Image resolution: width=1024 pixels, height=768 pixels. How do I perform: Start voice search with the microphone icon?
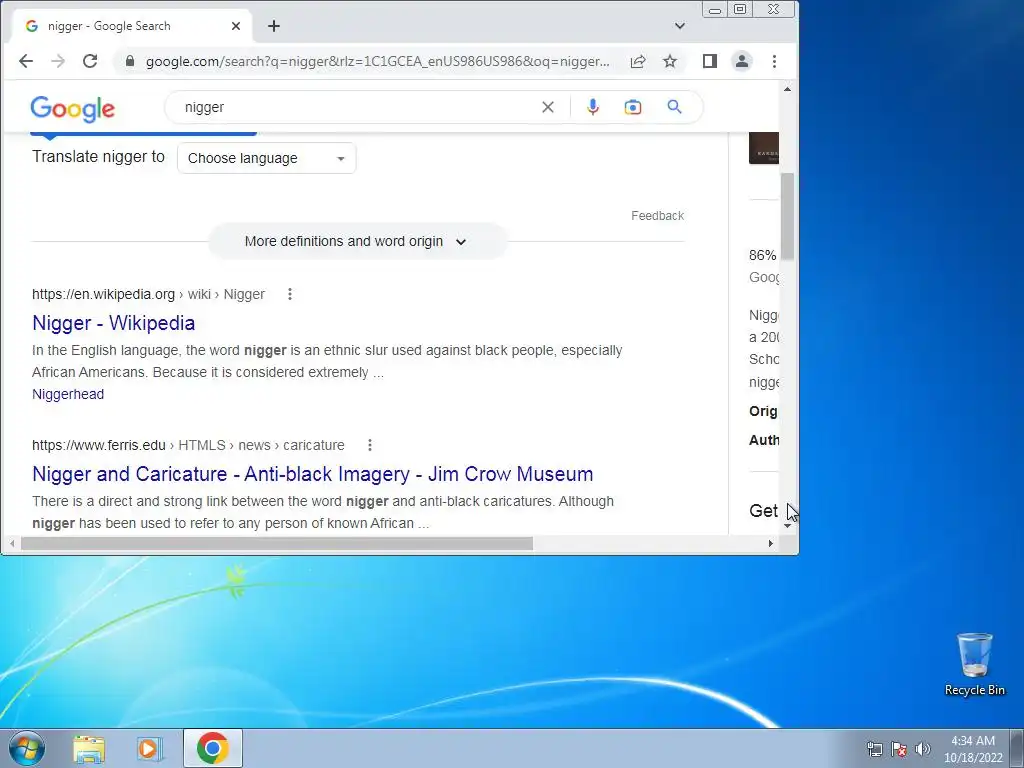[x=593, y=107]
